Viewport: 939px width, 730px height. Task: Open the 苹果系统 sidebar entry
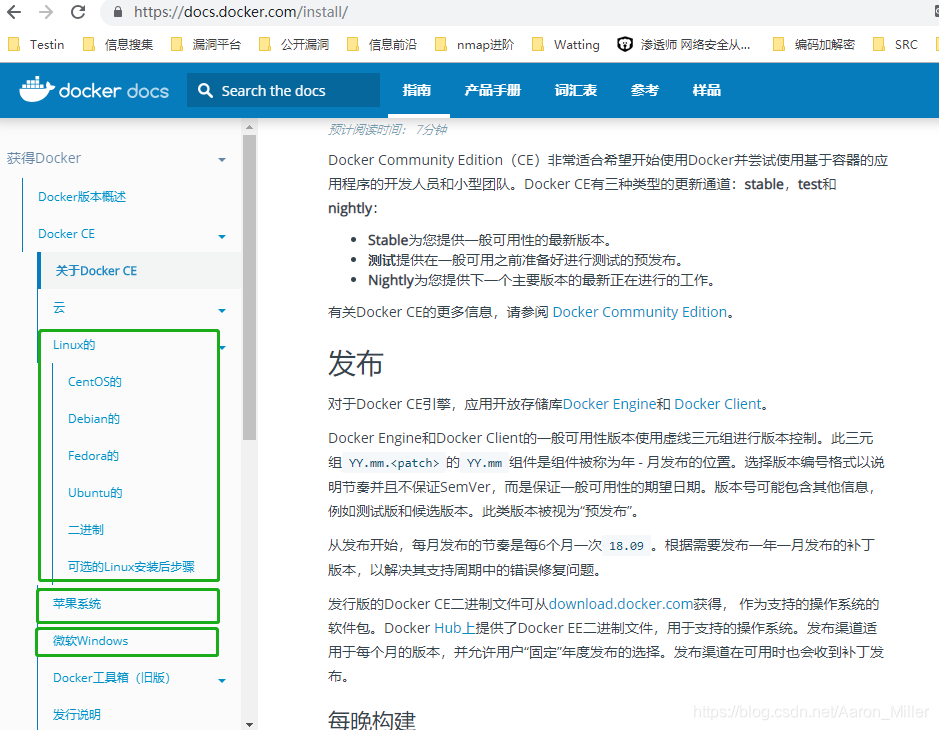(77, 604)
